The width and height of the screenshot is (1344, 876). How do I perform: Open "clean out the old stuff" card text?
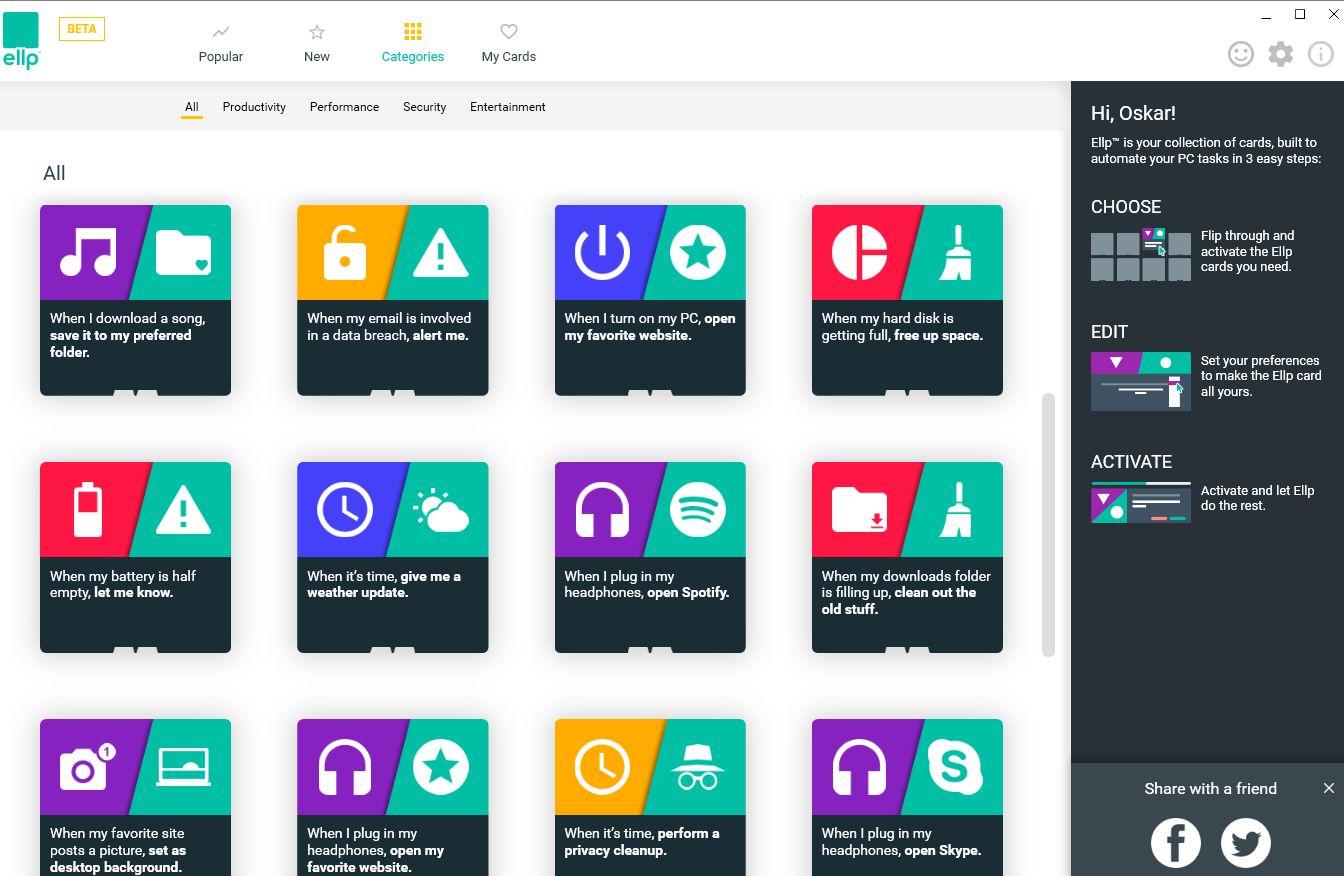(906, 592)
